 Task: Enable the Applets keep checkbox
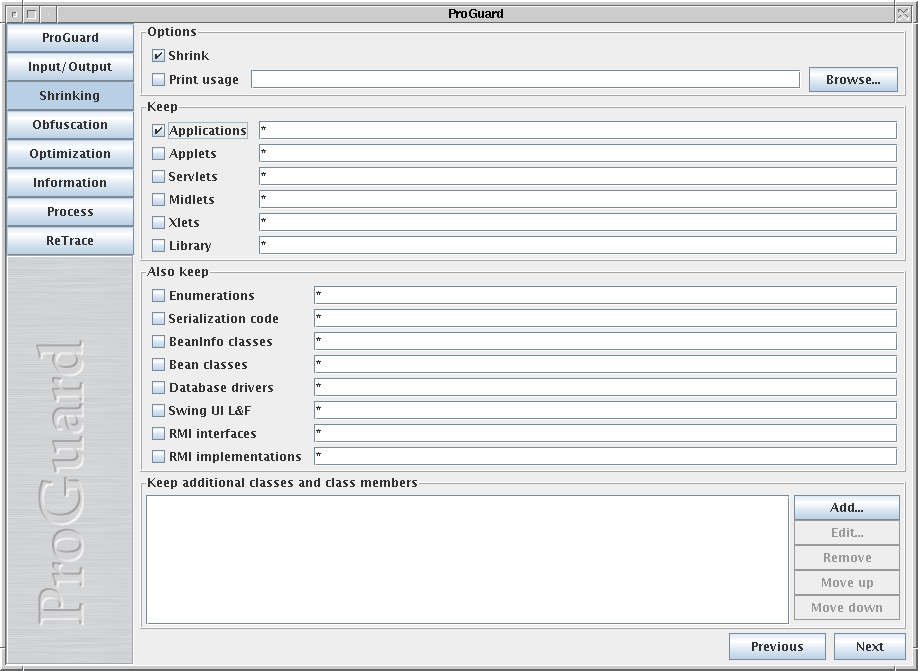159,154
